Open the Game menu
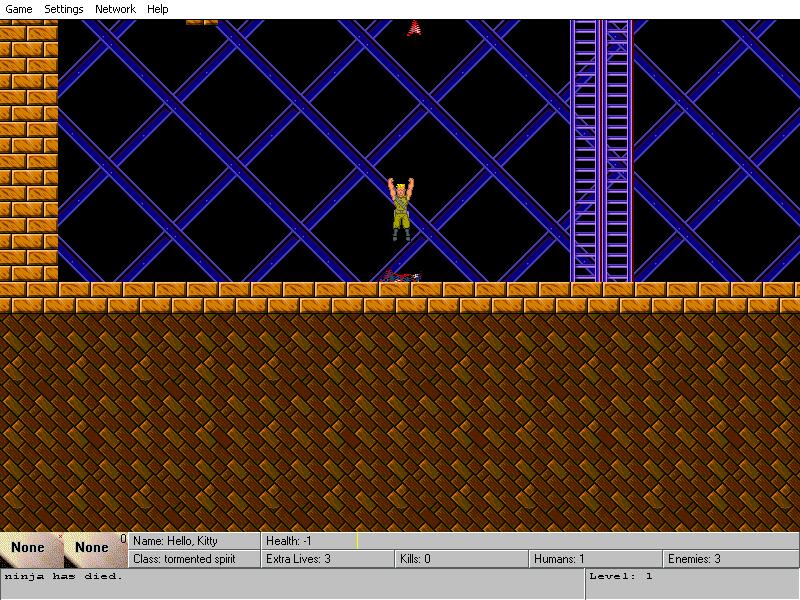 (19, 9)
